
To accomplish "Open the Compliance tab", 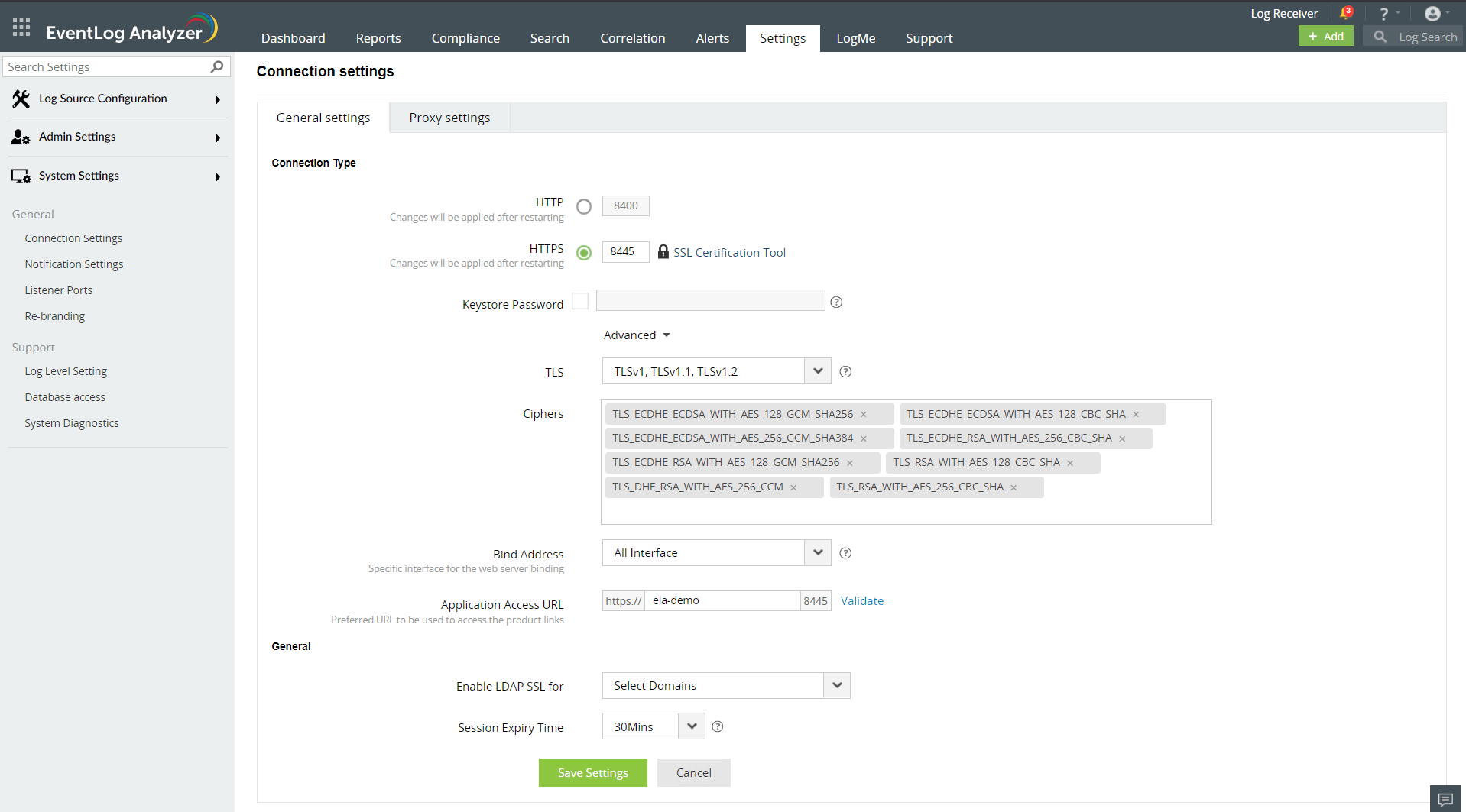I will tap(465, 38).
